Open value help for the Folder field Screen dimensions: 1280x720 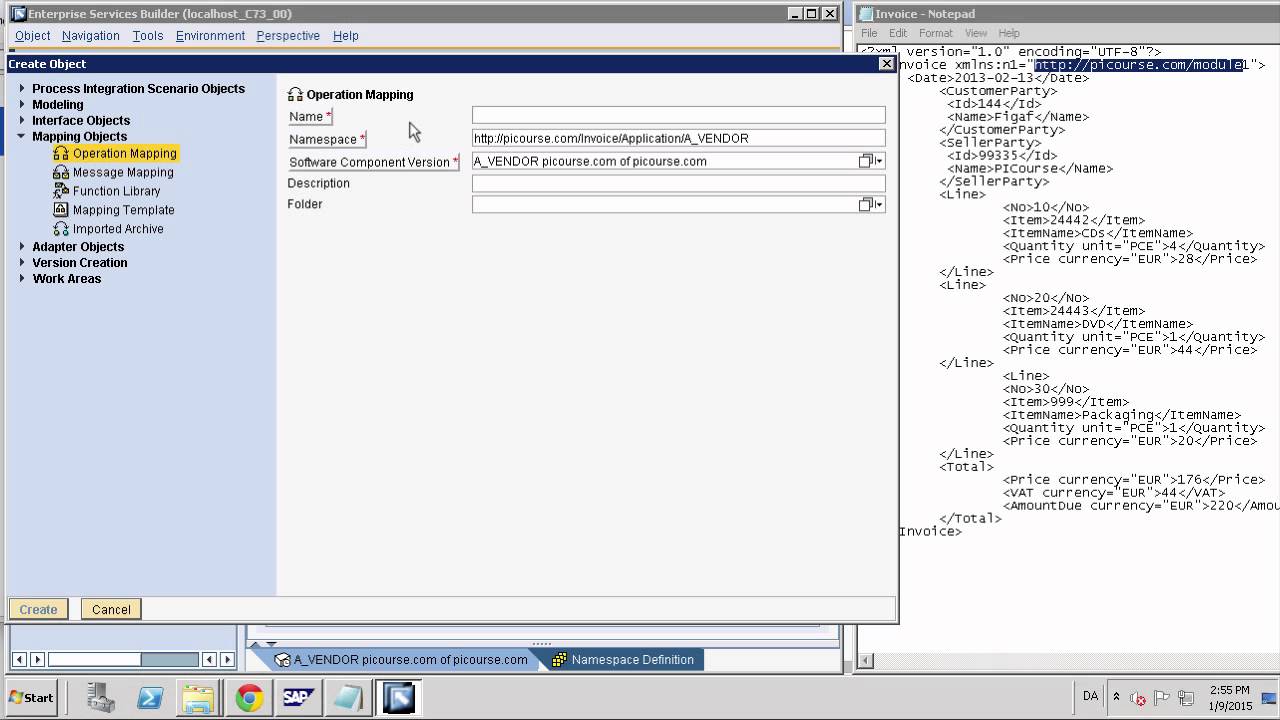pos(870,204)
